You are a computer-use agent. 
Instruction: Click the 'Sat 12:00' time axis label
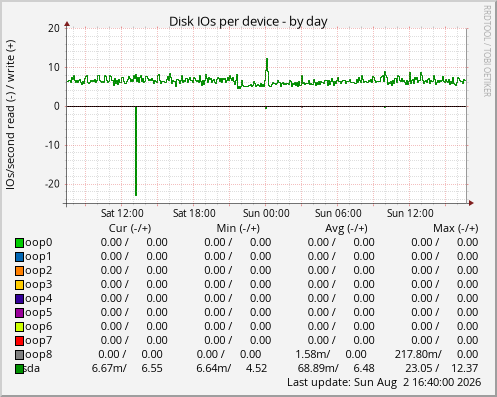tap(122, 213)
